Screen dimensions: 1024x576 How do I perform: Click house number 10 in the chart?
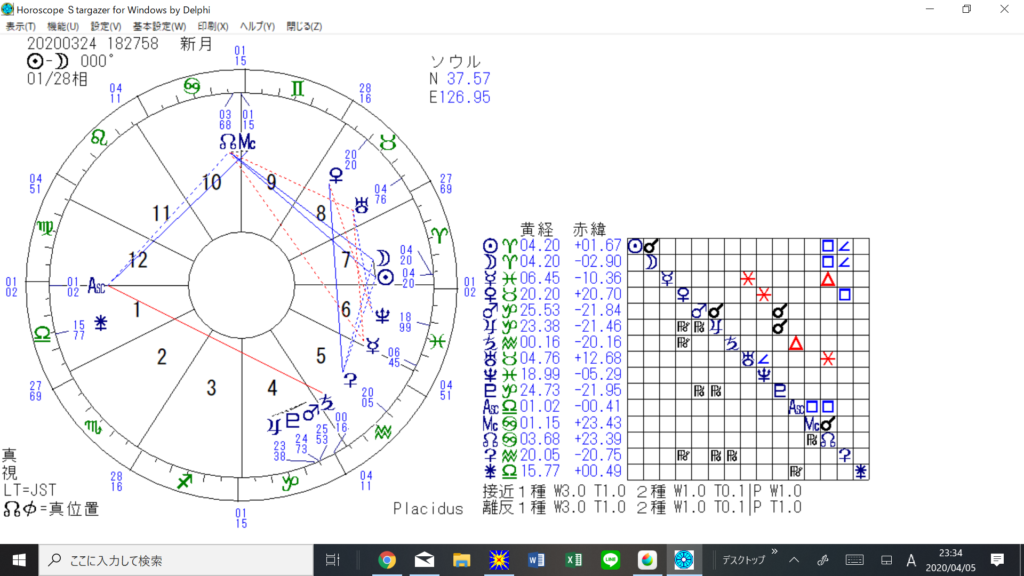212,182
